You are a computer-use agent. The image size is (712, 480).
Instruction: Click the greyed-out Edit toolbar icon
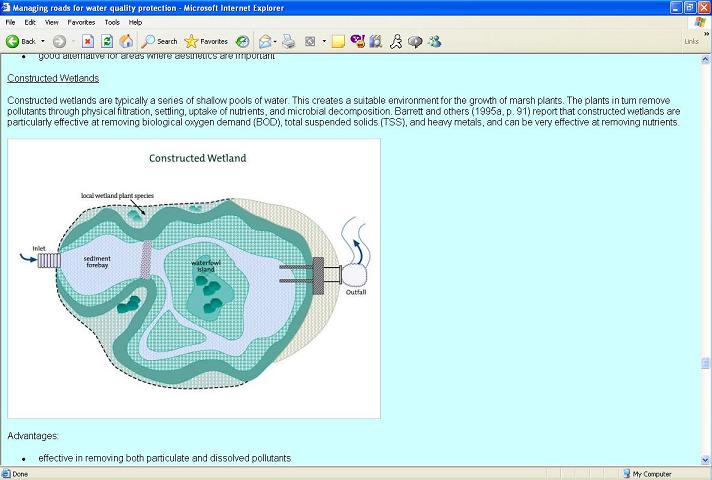point(310,42)
